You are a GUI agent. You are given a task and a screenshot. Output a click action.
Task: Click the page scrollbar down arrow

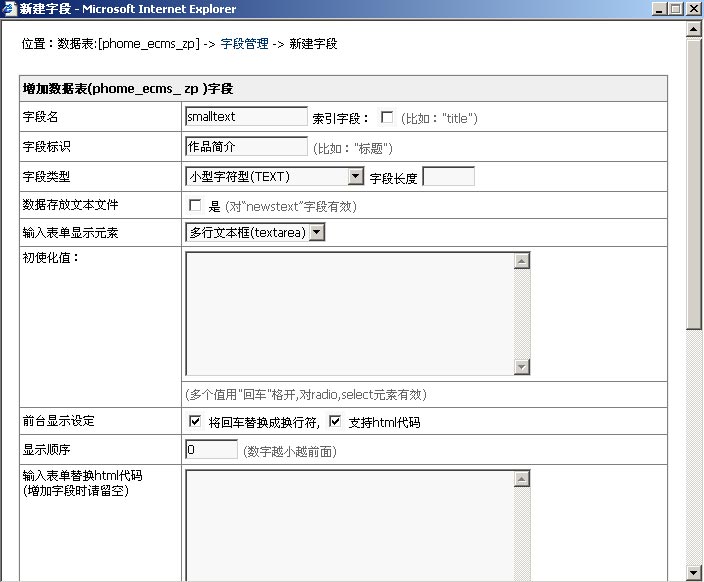click(694, 573)
